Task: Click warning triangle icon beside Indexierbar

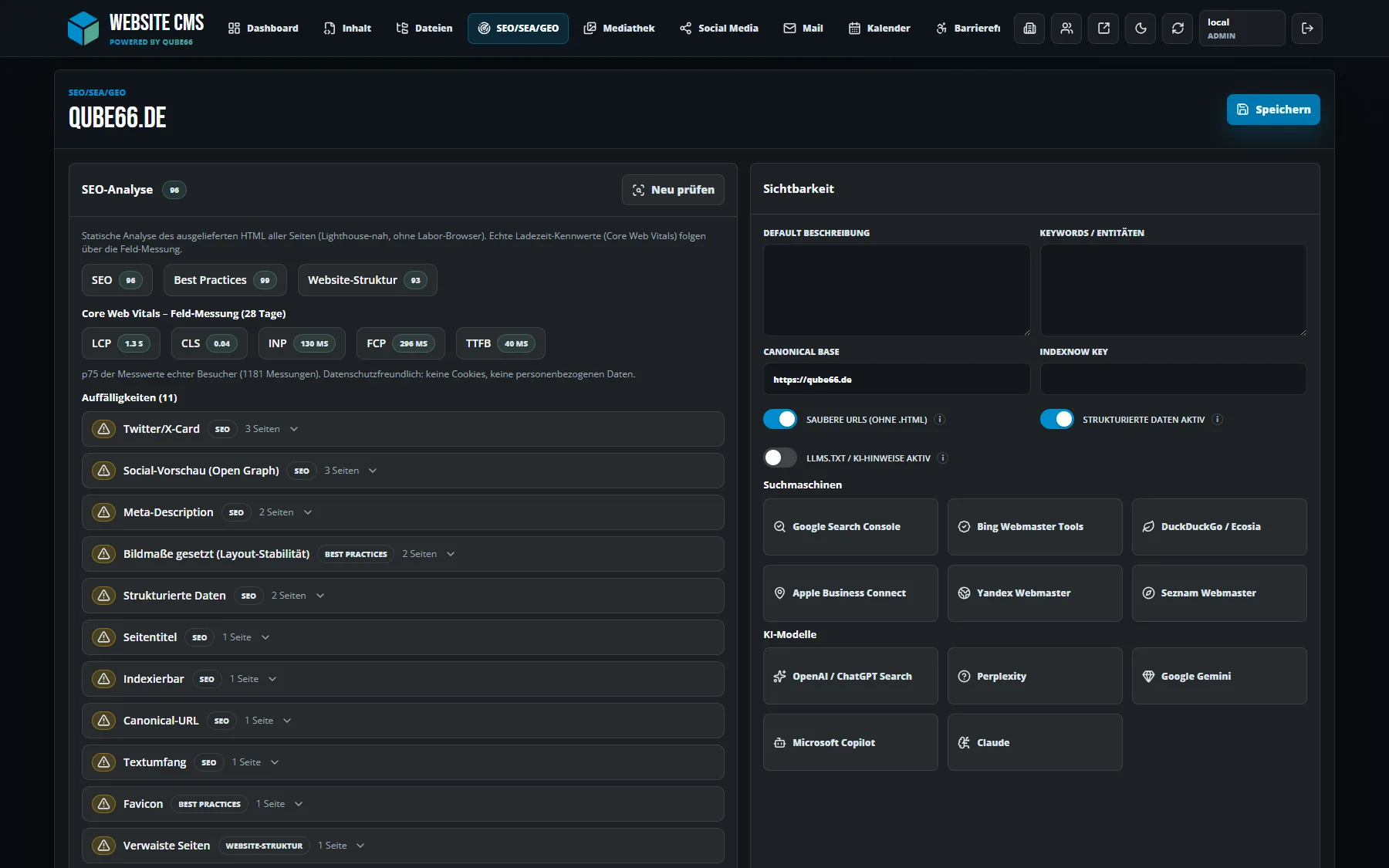Action: [104, 679]
